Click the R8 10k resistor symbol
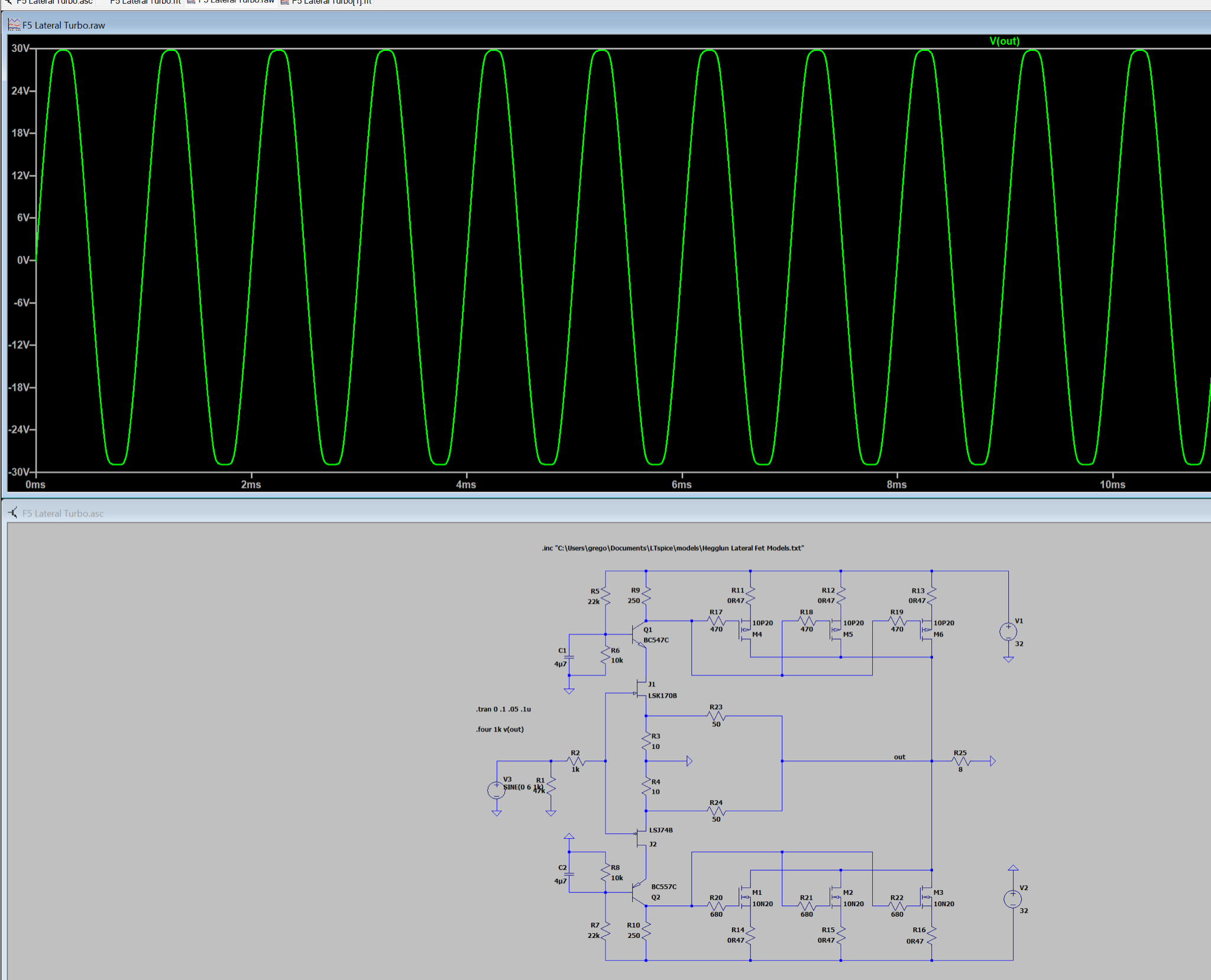The height and width of the screenshot is (980, 1211). click(x=605, y=872)
